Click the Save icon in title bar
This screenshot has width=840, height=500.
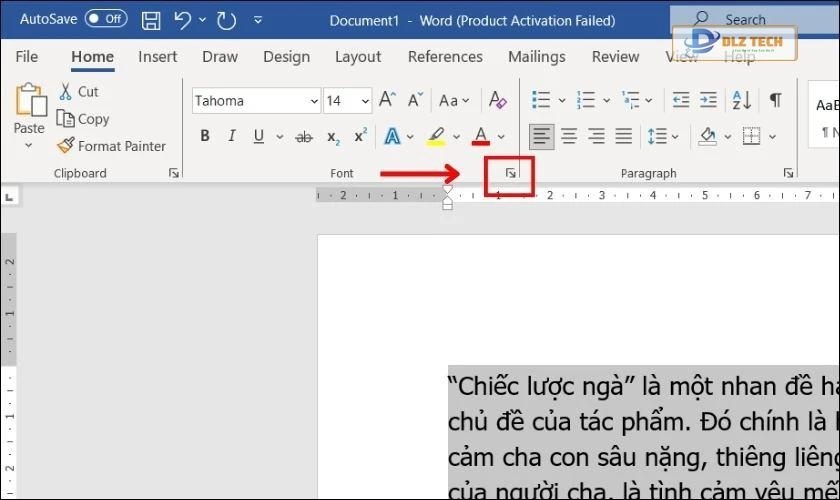151,19
